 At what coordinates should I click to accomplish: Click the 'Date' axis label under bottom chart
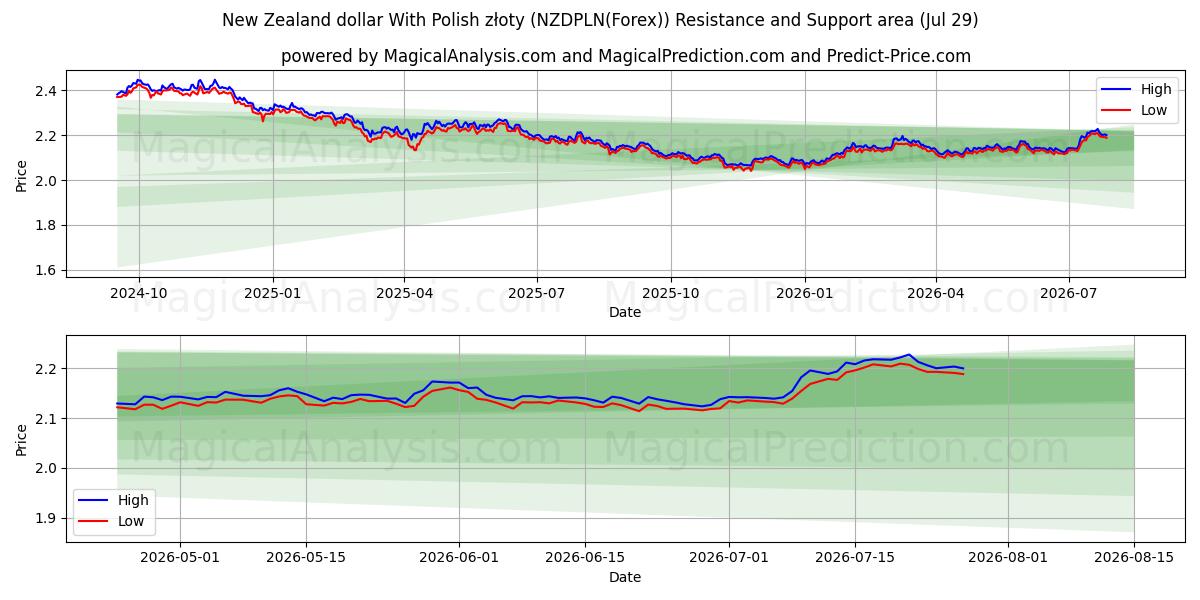click(x=625, y=577)
